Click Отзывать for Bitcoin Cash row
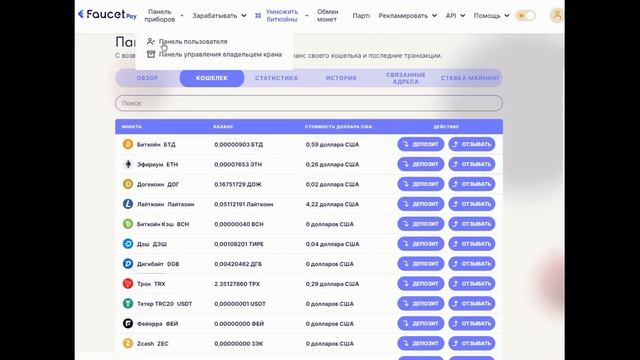Screen dimensions: 640x360 pos(472,224)
